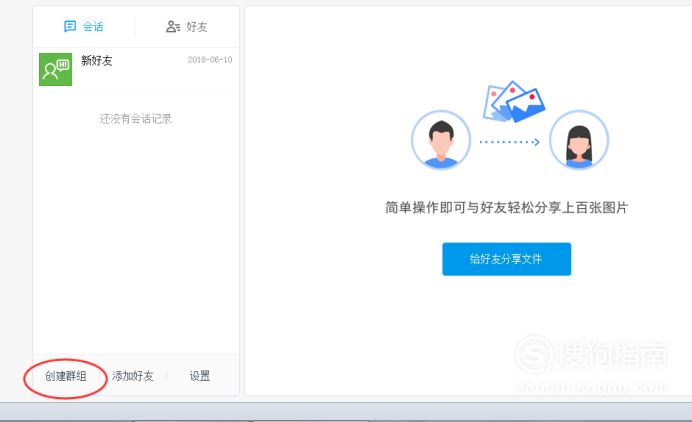Viewport: 692px width, 422px height.
Task: Switch to the 会话 tab
Action: [x=84, y=26]
